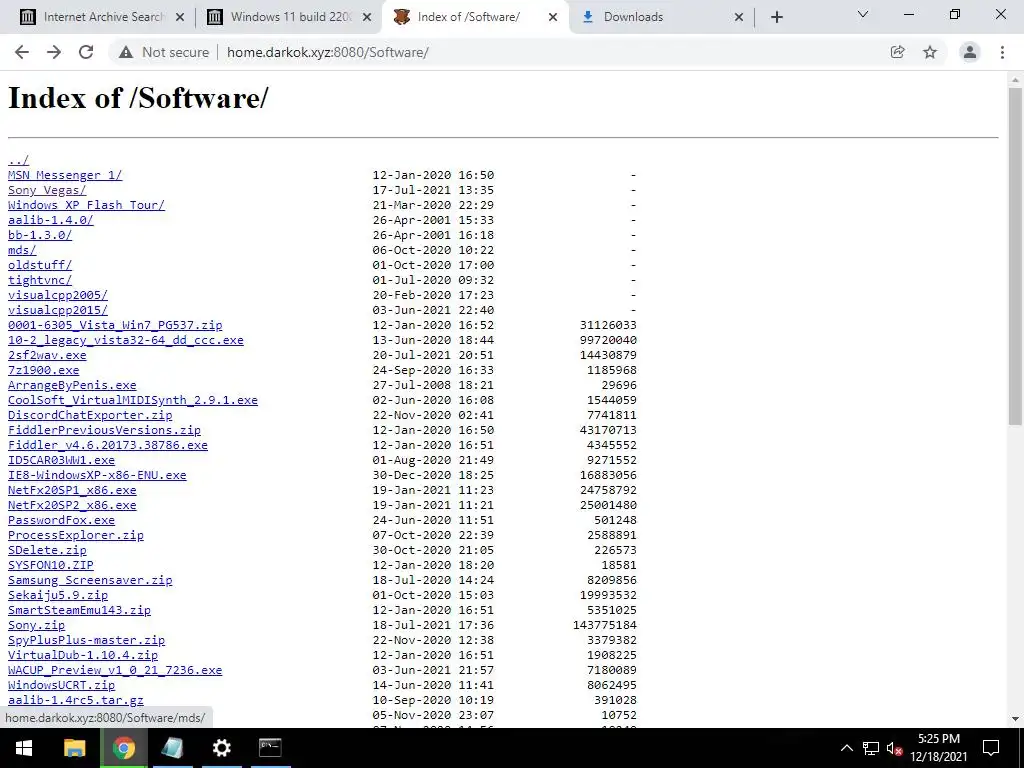The height and width of the screenshot is (768, 1024).
Task: Go forward using the browser forward arrow
Action: click(54, 52)
